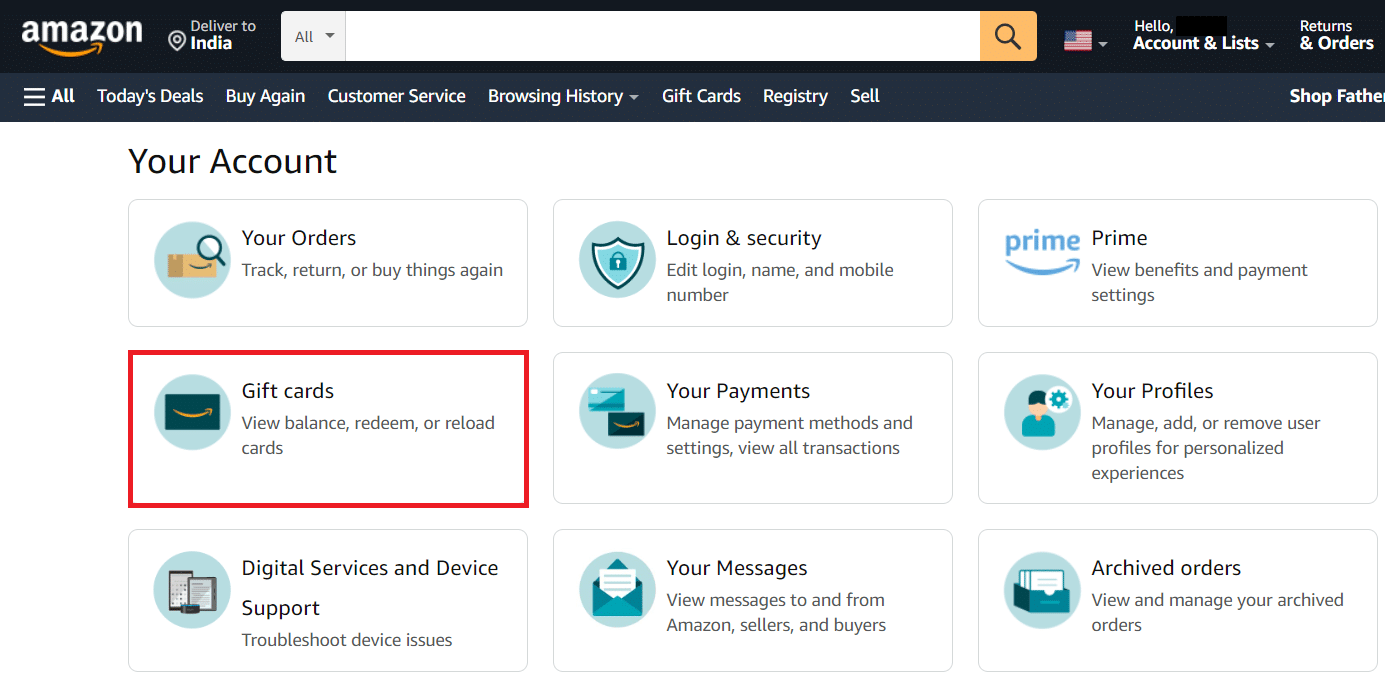The height and width of the screenshot is (675, 1385).
Task: Click Sell in navigation bar
Action: 865,96
